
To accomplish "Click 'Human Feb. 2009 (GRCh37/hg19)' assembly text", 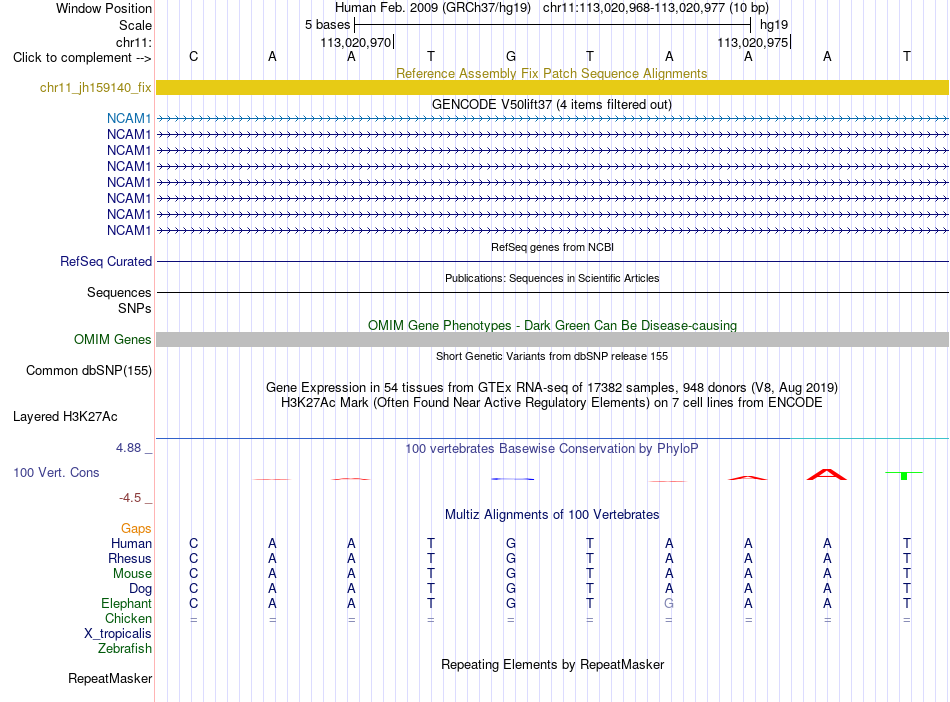I will [x=433, y=8].
